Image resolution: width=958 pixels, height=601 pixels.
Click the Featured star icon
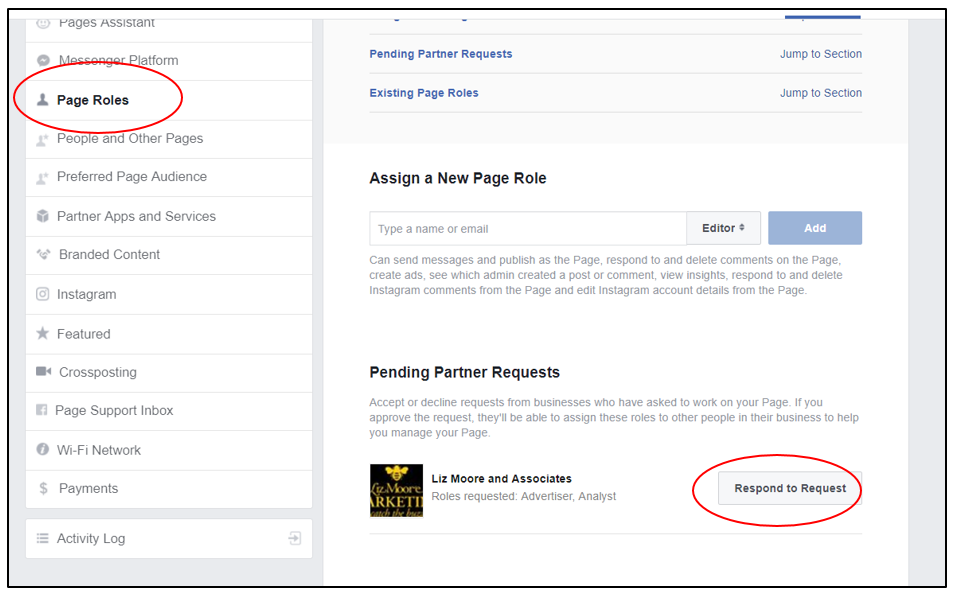pyautogui.click(x=43, y=334)
